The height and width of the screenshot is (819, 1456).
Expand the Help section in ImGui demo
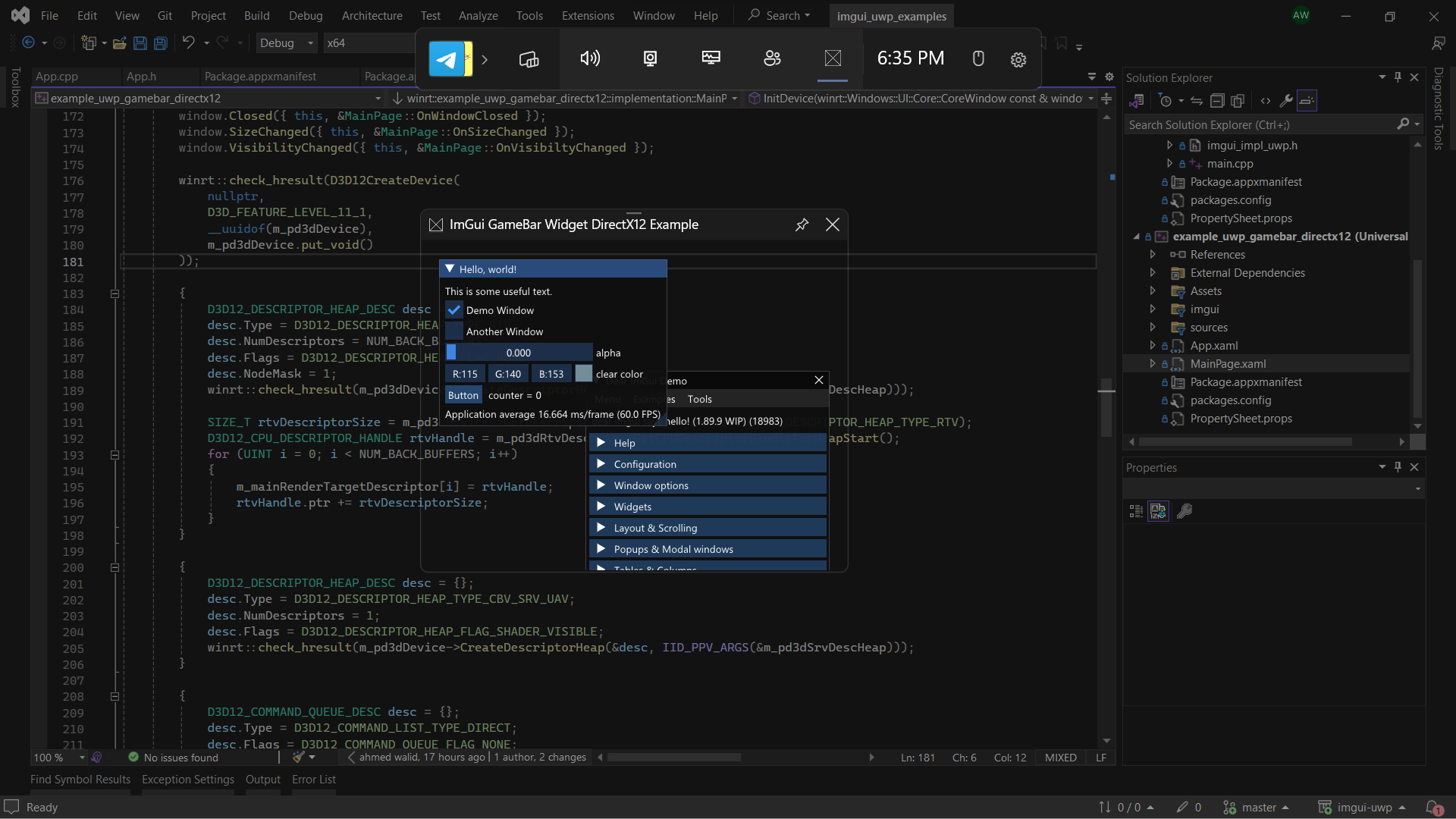point(708,443)
